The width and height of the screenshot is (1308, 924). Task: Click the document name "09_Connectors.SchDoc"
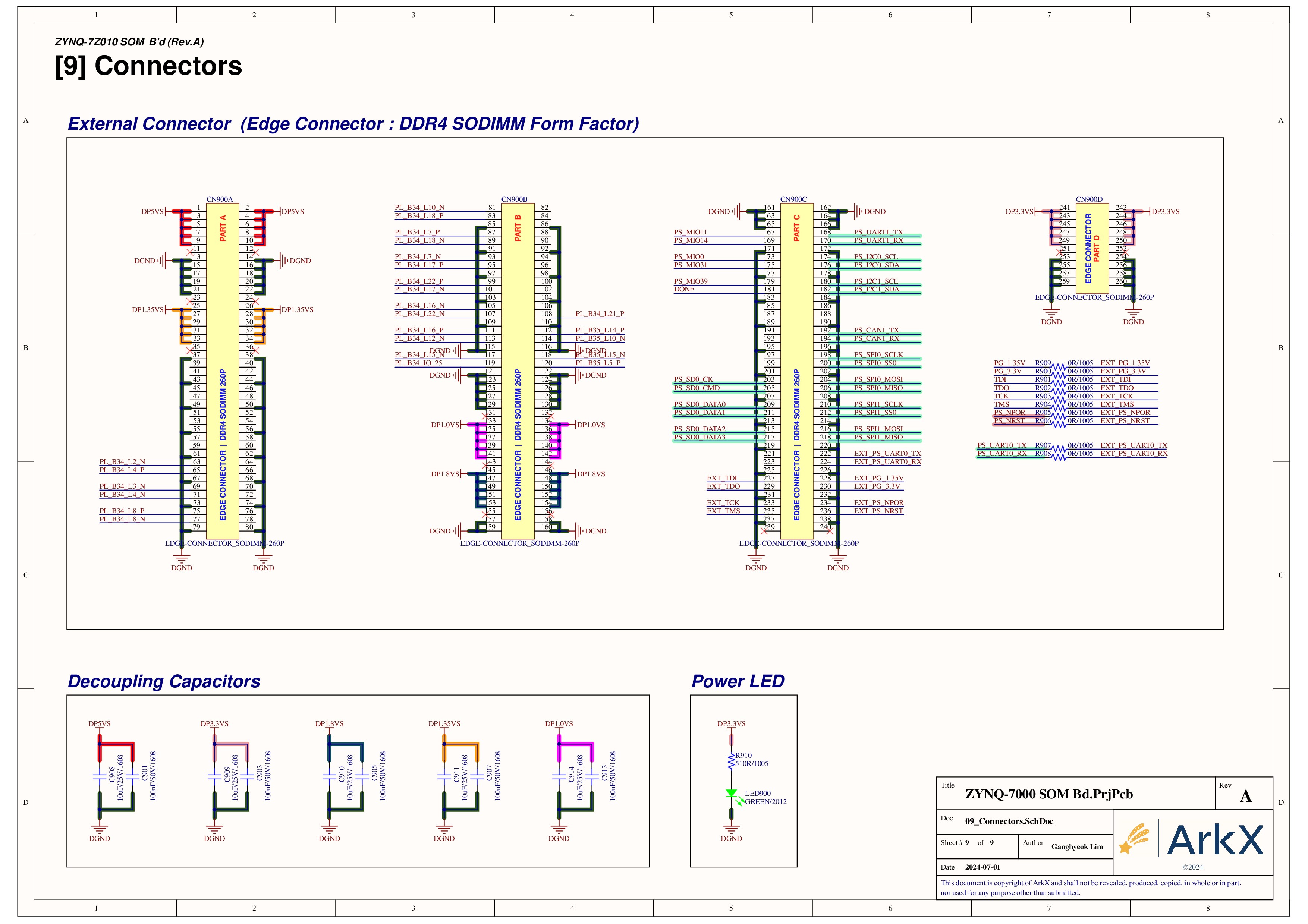[x=1009, y=821]
